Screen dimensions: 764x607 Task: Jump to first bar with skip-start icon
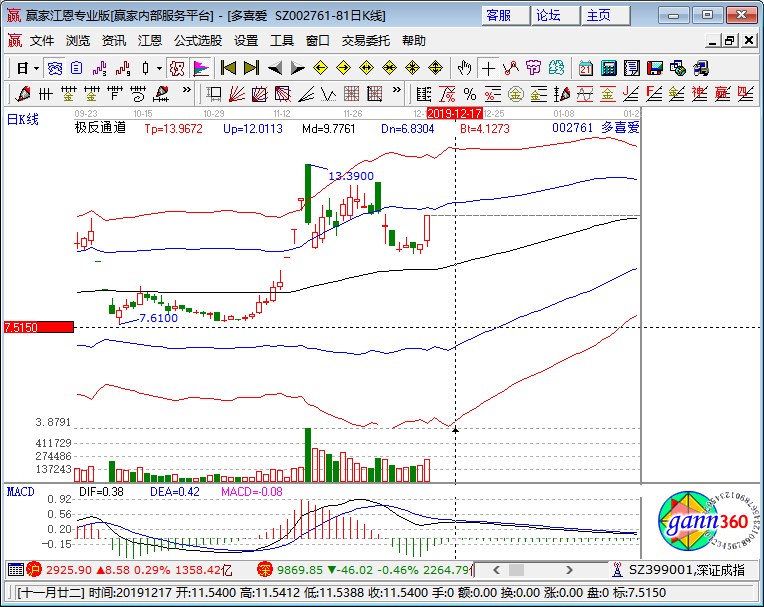[228, 68]
